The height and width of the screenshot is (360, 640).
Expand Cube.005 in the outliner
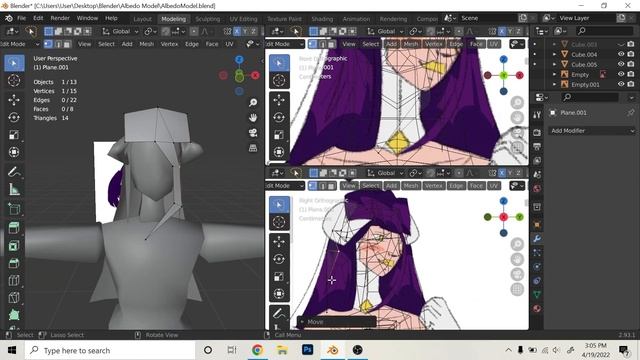pos(554,64)
